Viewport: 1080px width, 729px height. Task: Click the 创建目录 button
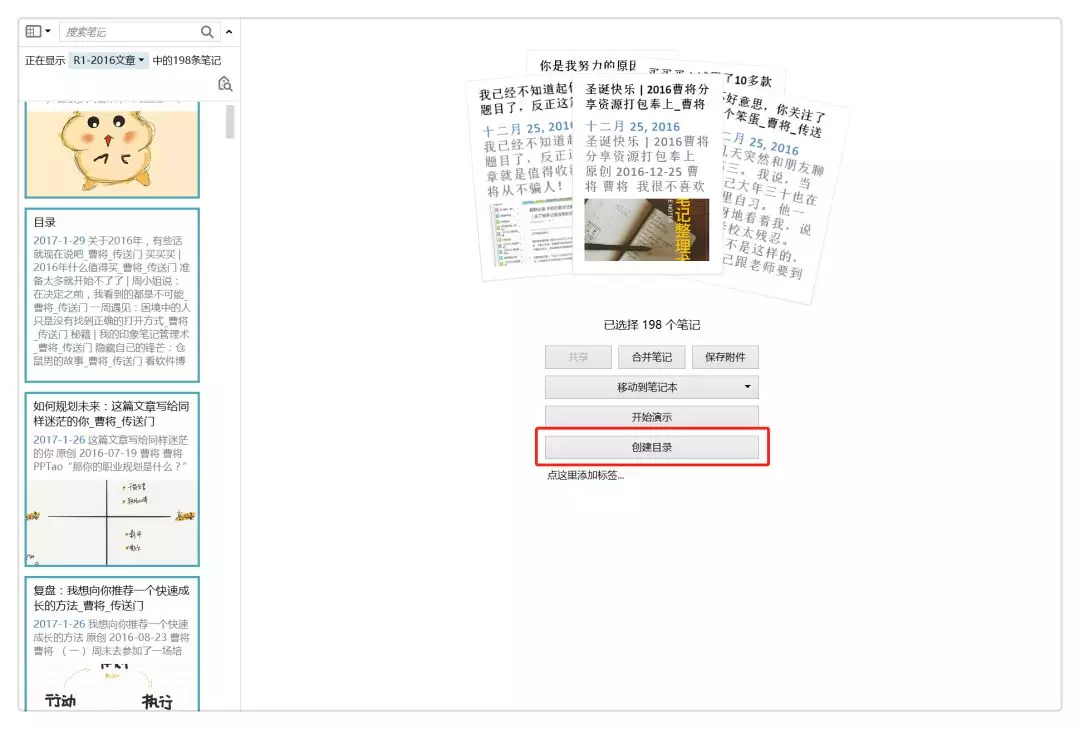[x=652, y=447]
